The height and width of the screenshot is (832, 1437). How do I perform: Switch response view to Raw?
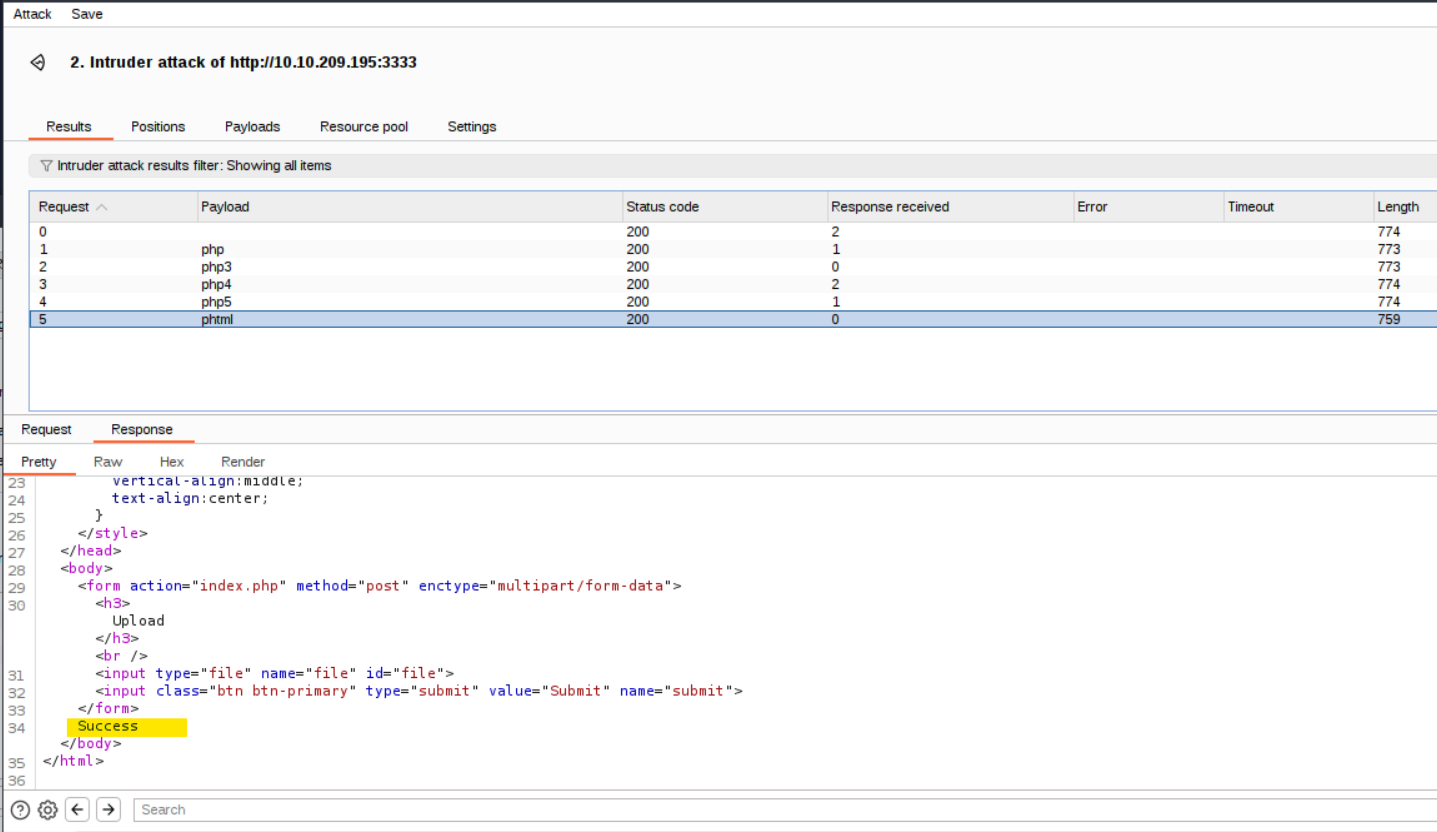point(108,462)
